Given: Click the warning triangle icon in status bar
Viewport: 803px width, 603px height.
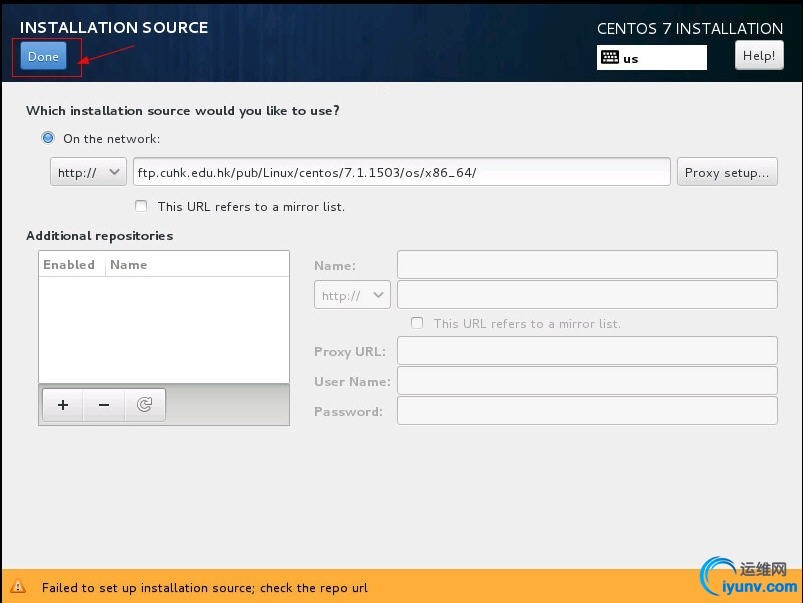Looking at the screenshot, I should pyautogui.click(x=18, y=587).
